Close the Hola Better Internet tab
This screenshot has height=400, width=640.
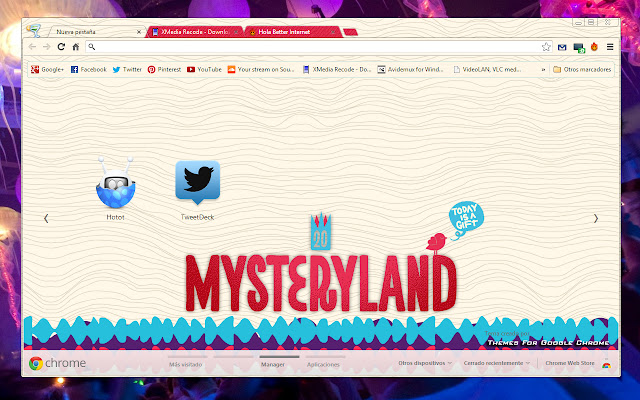[333, 32]
